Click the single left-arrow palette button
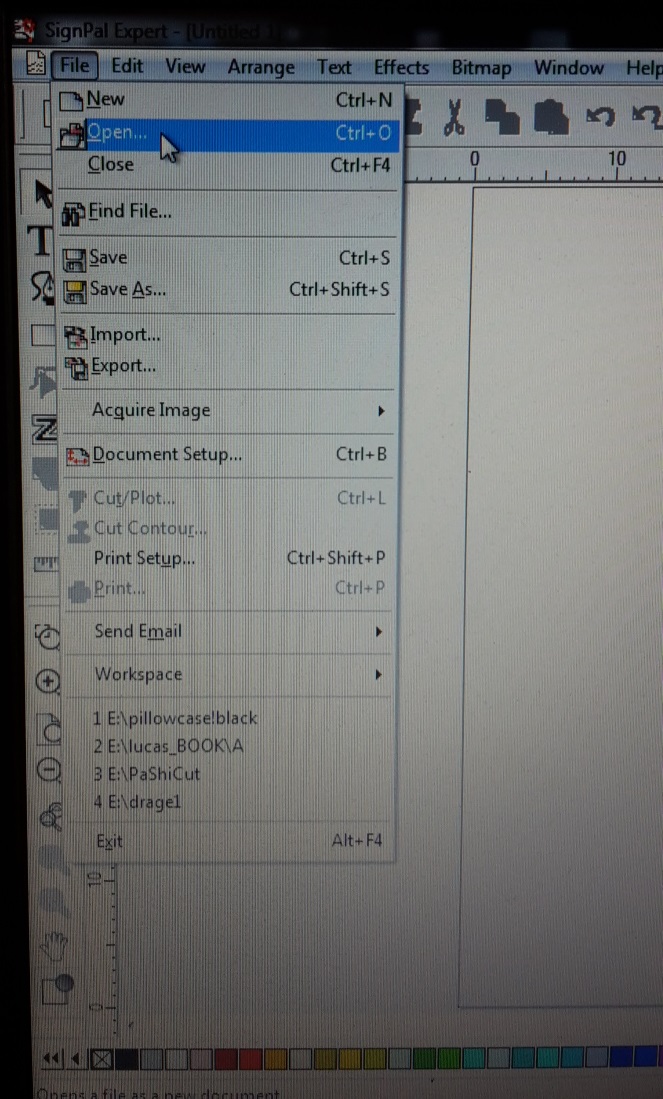Viewport: 663px width, 1099px height. [x=75, y=1058]
